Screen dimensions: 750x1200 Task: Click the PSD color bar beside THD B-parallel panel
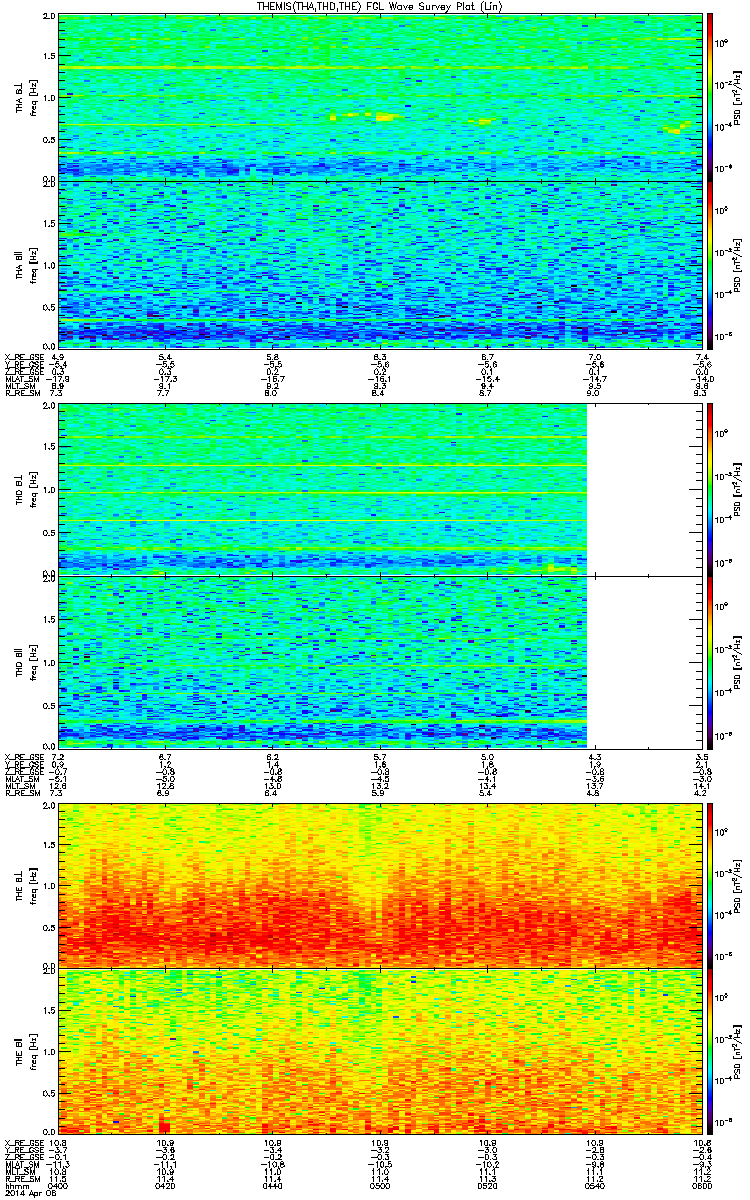tap(711, 661)
